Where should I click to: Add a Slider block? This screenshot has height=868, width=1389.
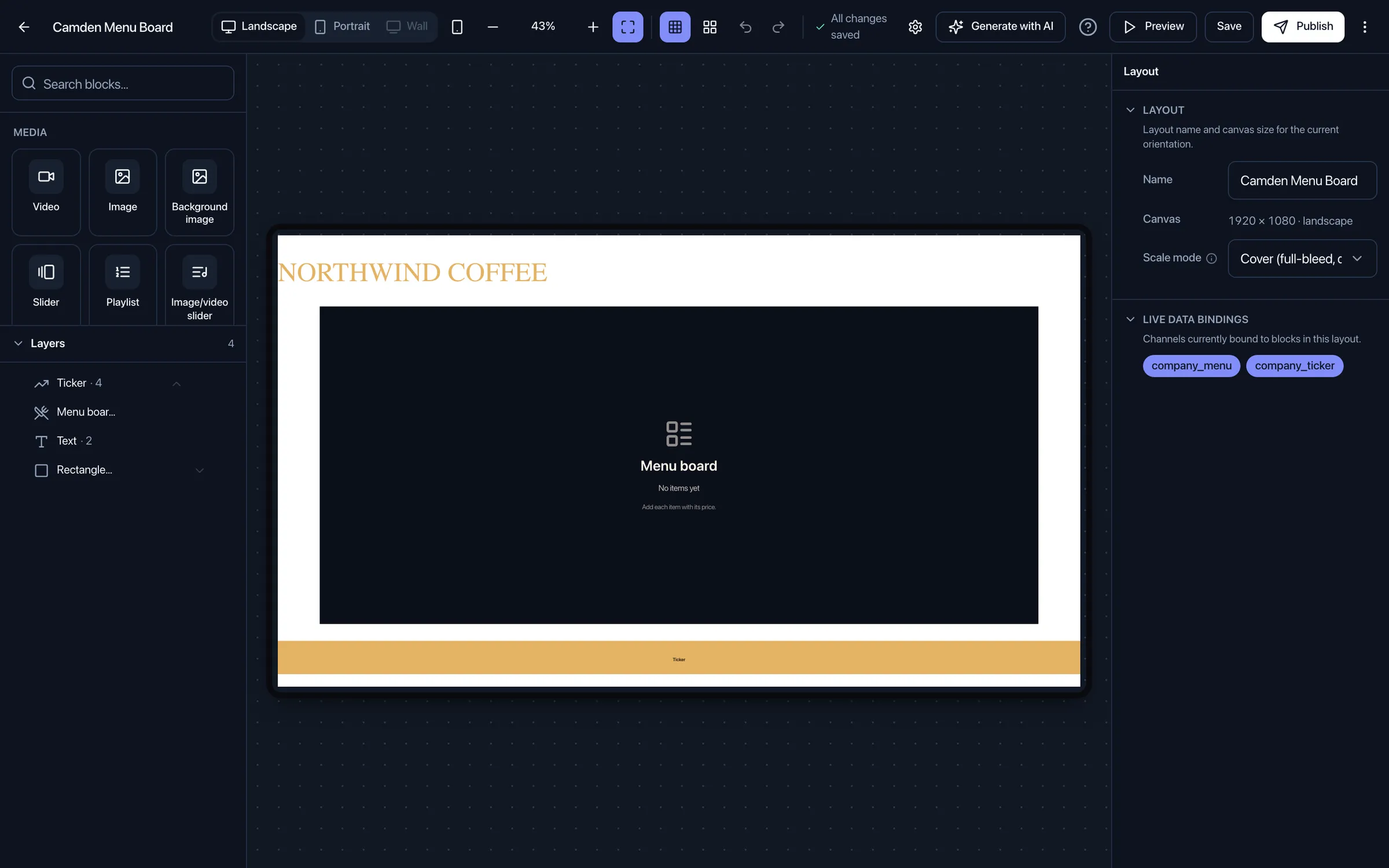tap(46, 285)
